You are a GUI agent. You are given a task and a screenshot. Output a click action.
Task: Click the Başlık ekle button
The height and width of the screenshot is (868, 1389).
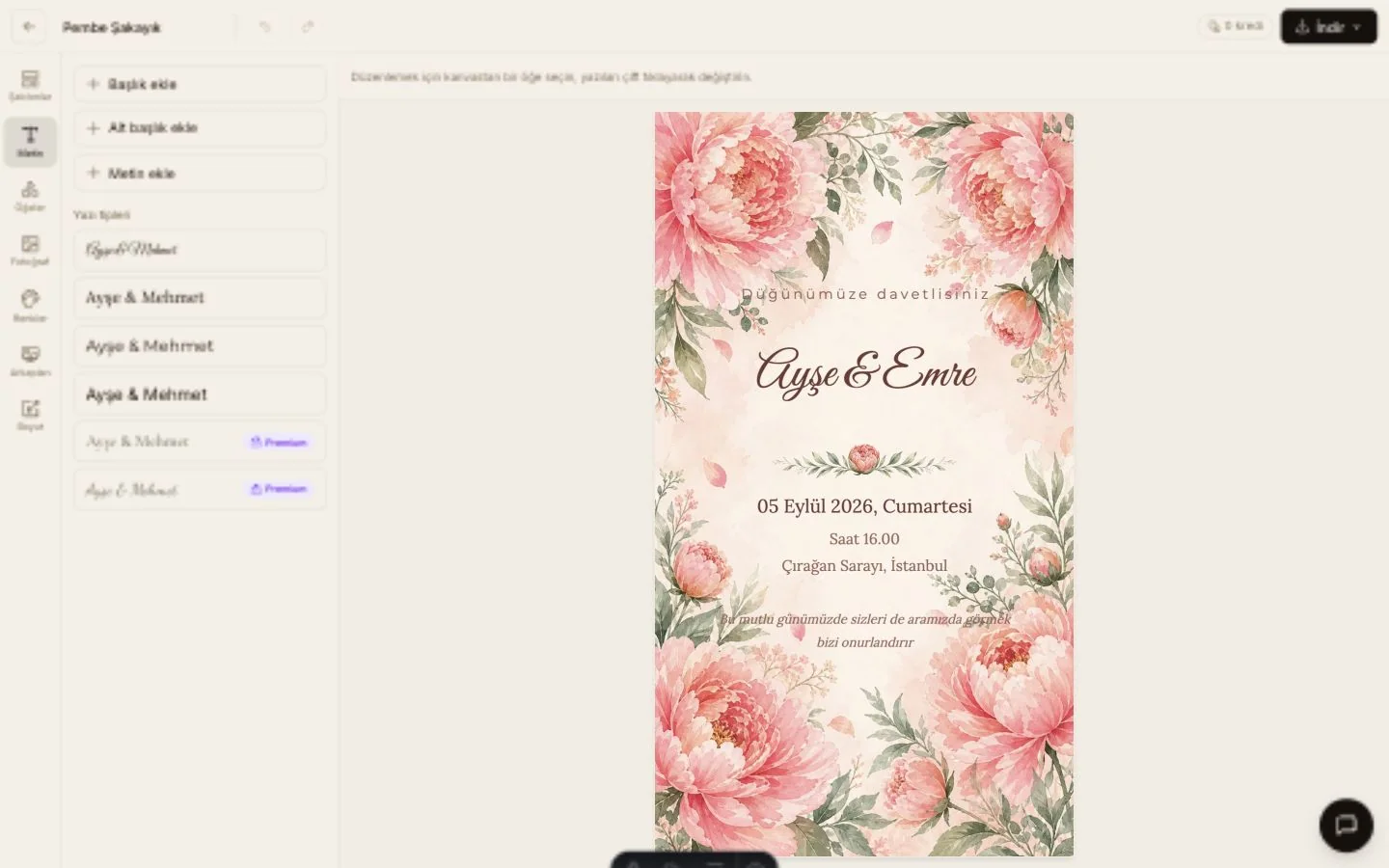pyautogui.click(x=200, y=84)
